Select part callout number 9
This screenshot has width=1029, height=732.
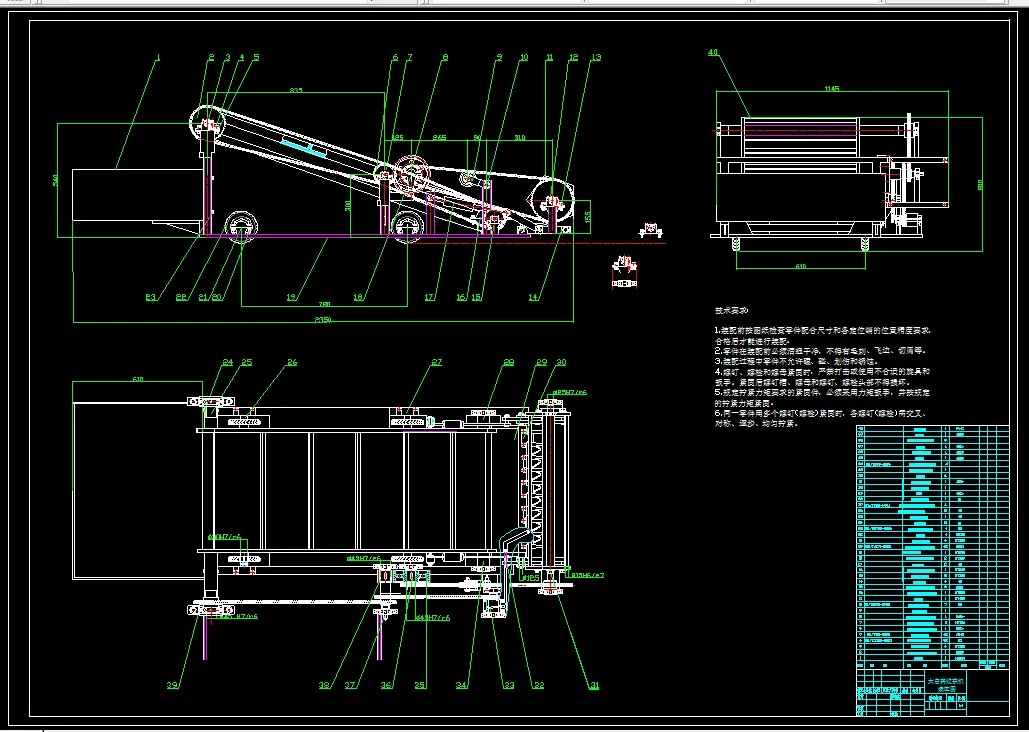[499, 57]
